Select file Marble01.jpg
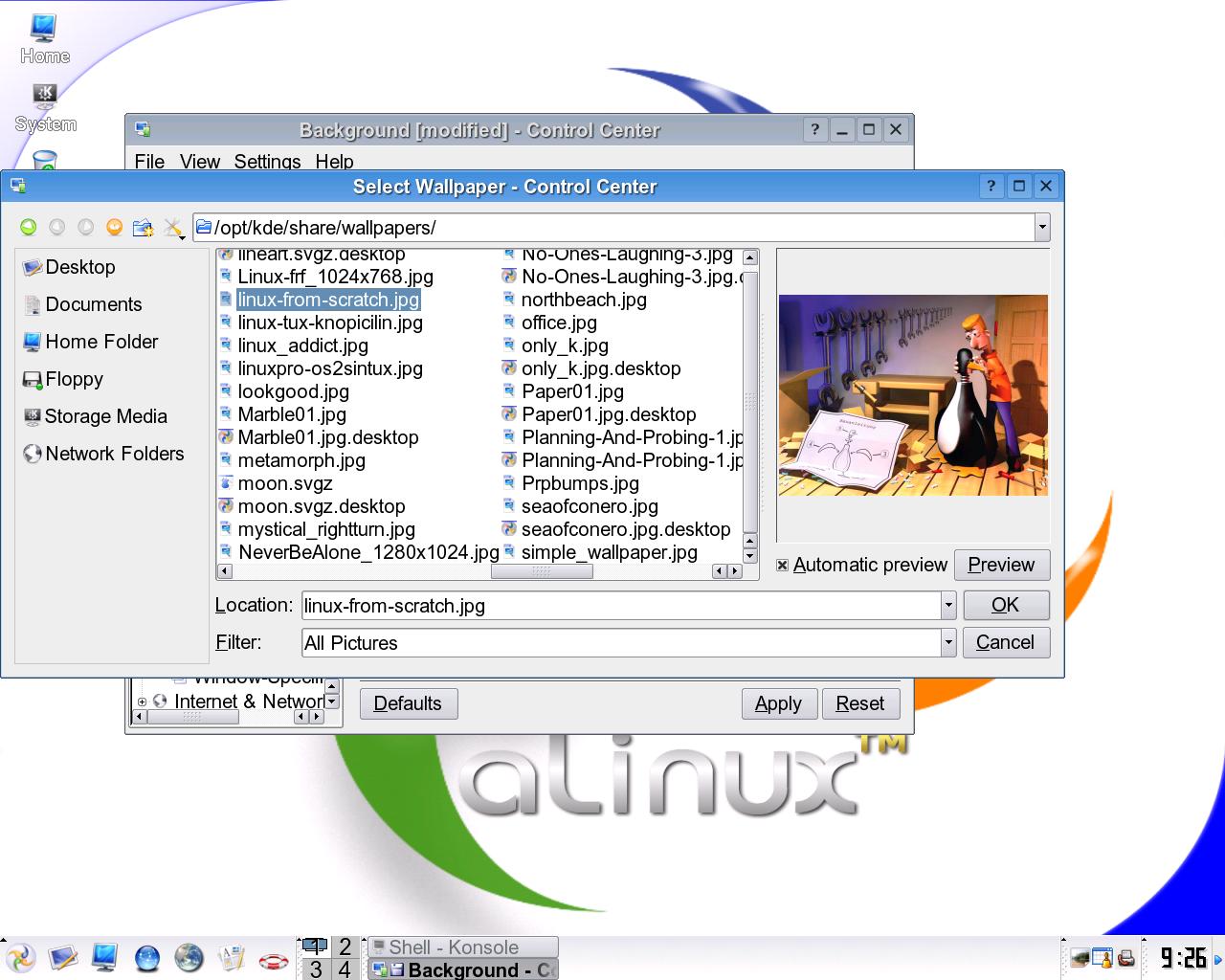This screenshot has width=1225, height=980. (x=292, y=414)
